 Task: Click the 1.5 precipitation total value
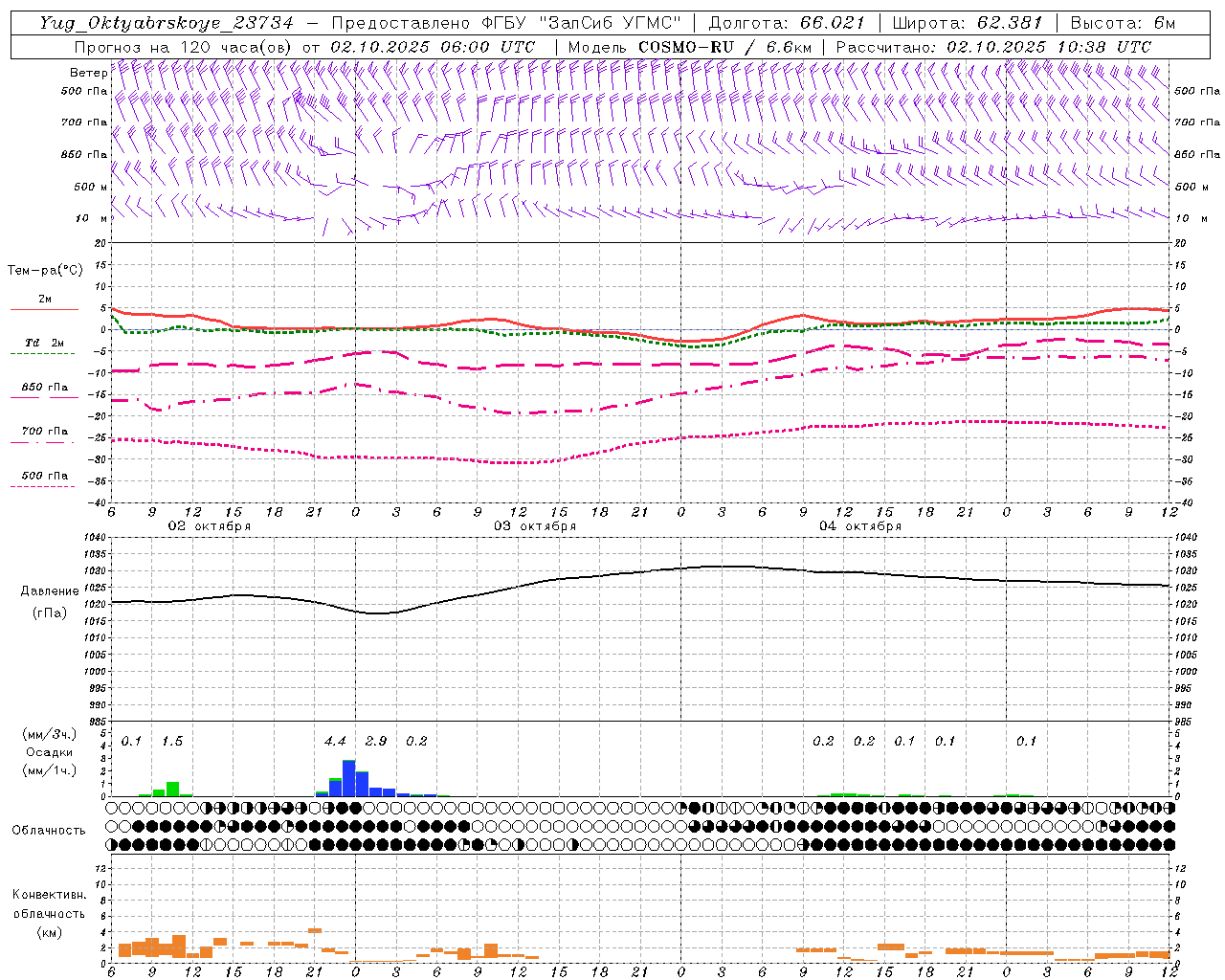point(172,742)
